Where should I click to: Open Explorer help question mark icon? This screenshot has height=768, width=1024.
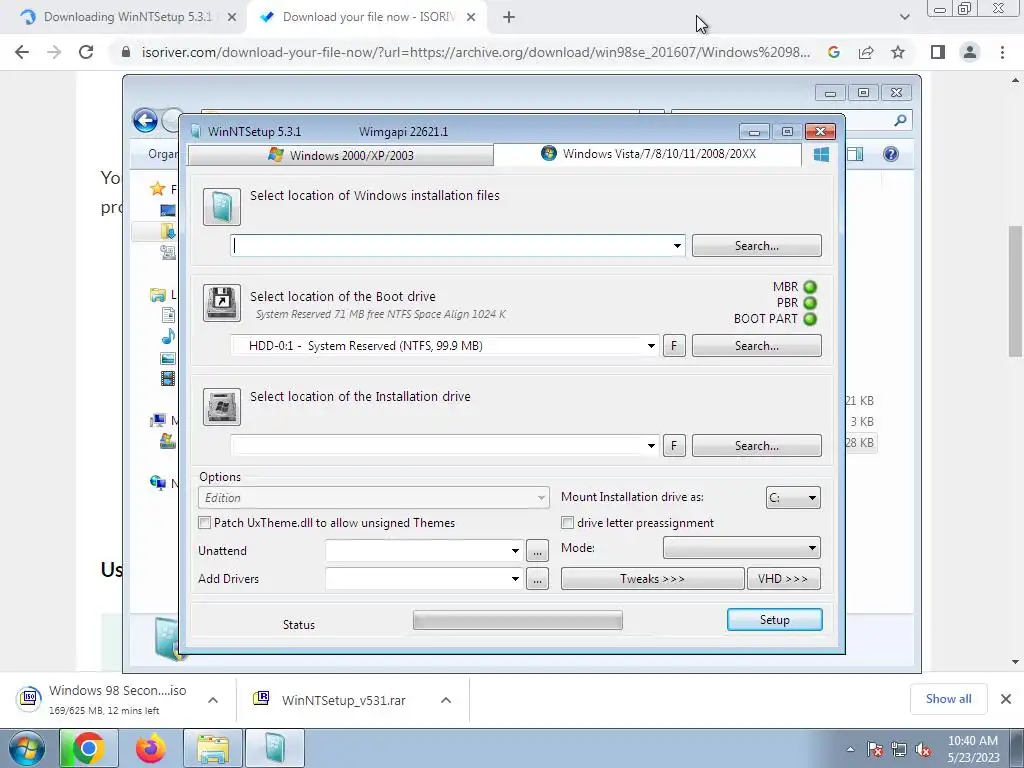(891, 154)
